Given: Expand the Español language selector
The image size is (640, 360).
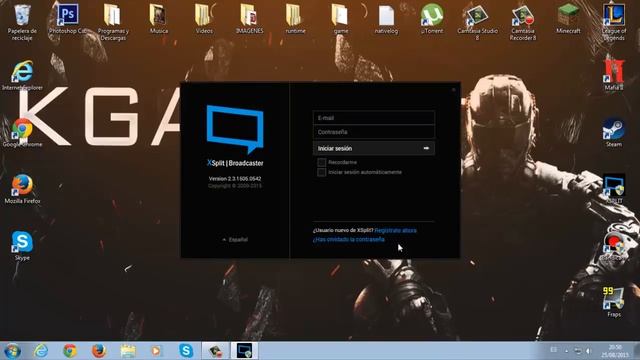Looking at the screenshot, I should pos(235,240).
